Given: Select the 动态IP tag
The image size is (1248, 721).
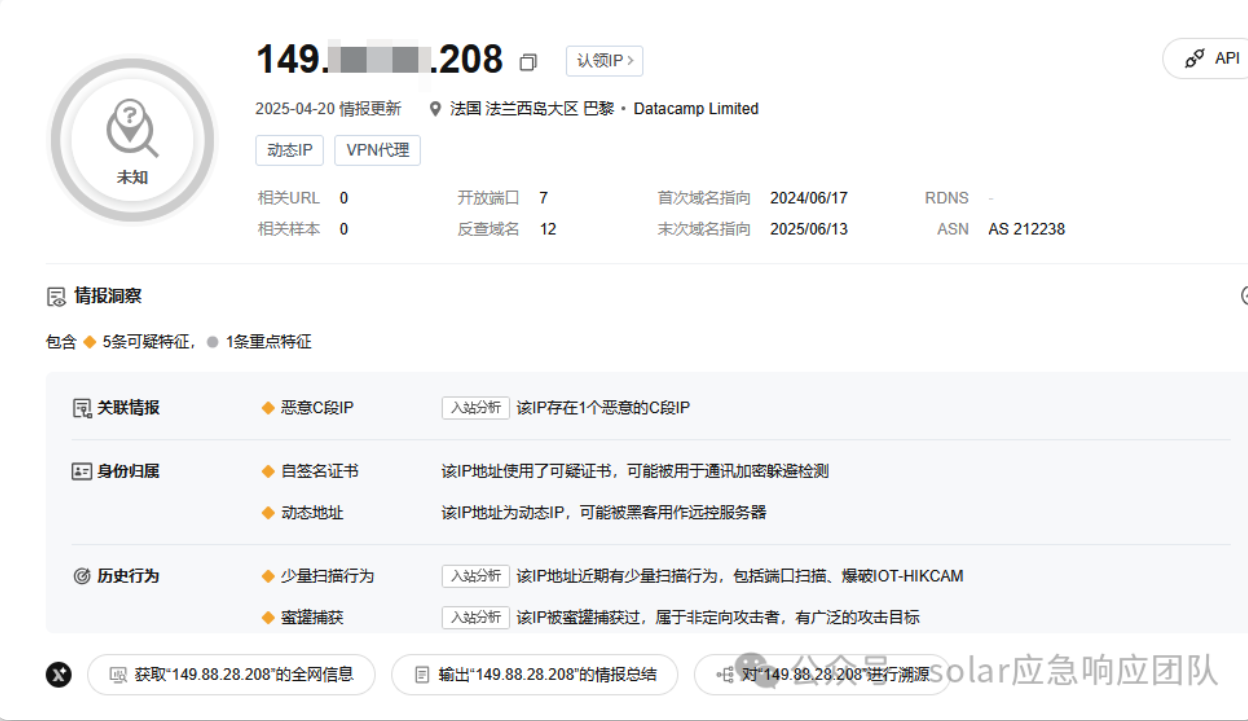Looking at the screenshot, I should 290,150.
